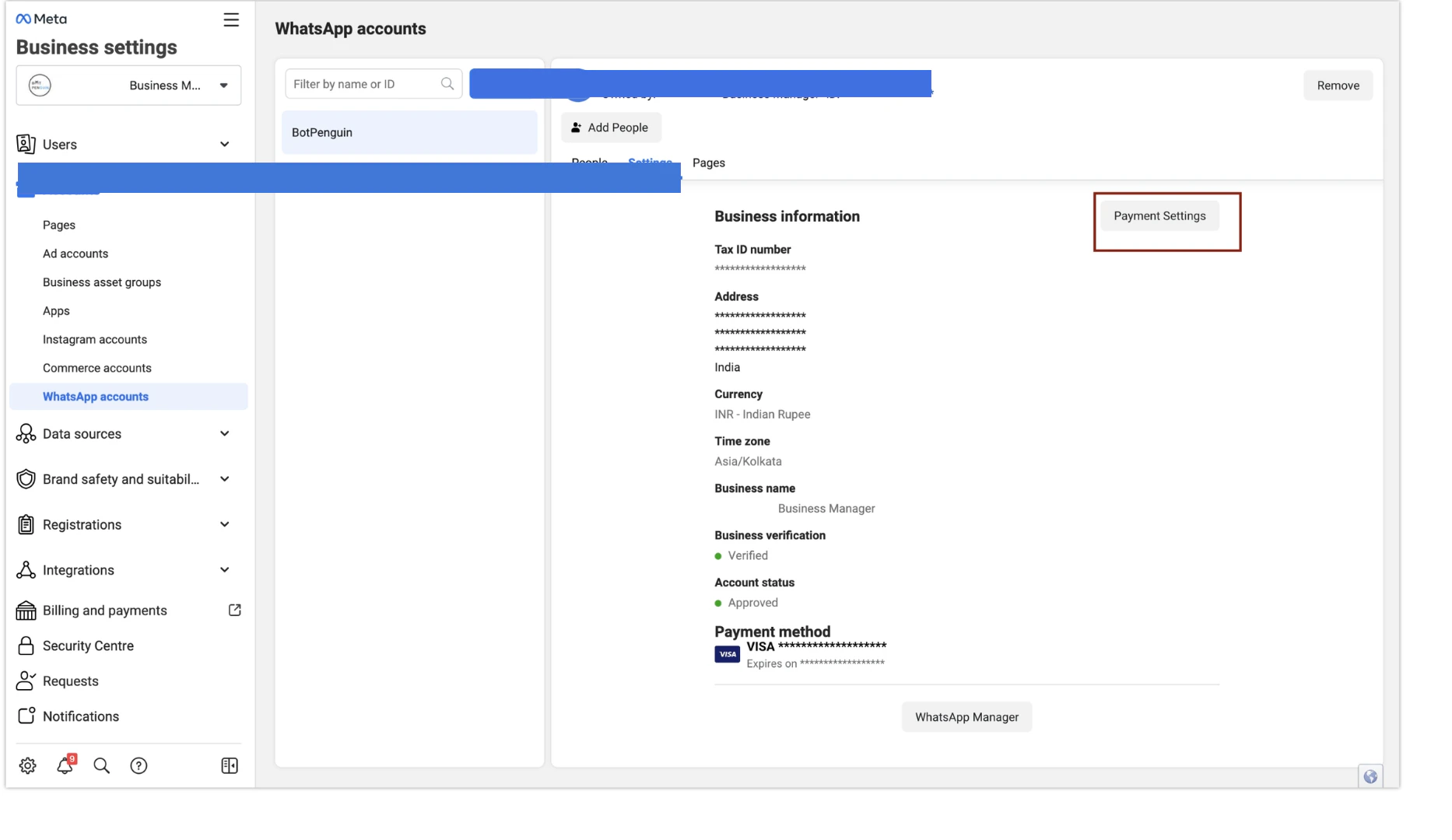Click the Security Centre lock icon
The height and width of the screenshot is (840, 1452).
click(26, 646)
